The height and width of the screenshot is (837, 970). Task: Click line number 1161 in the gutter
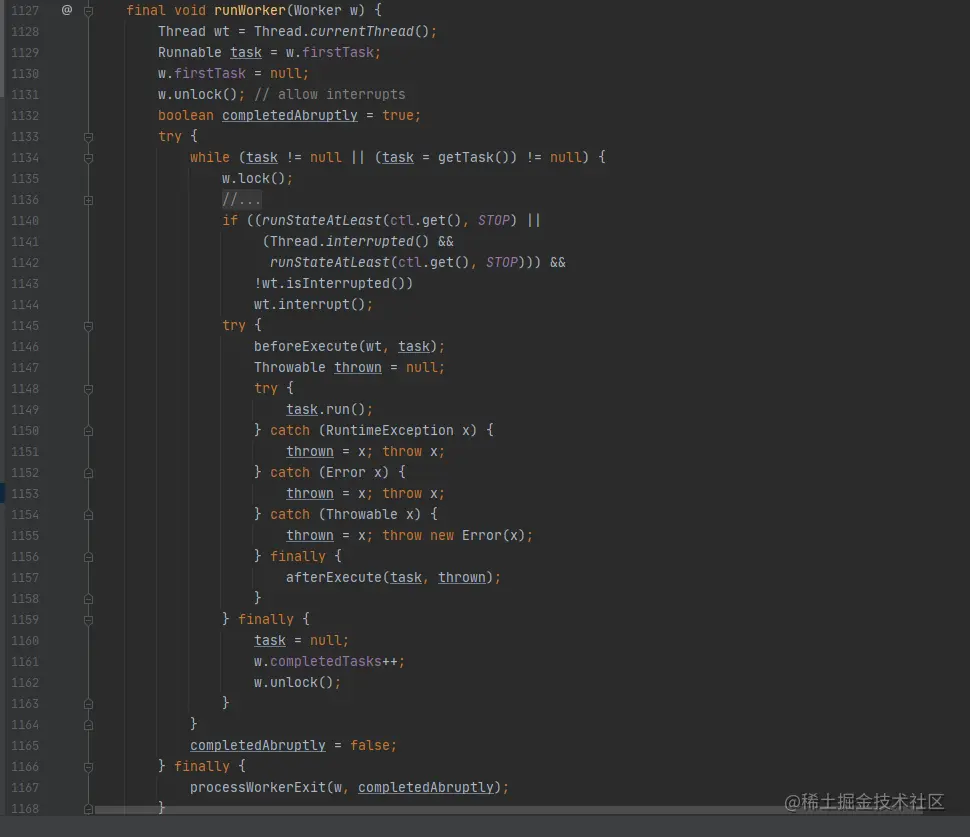(25, 662)
